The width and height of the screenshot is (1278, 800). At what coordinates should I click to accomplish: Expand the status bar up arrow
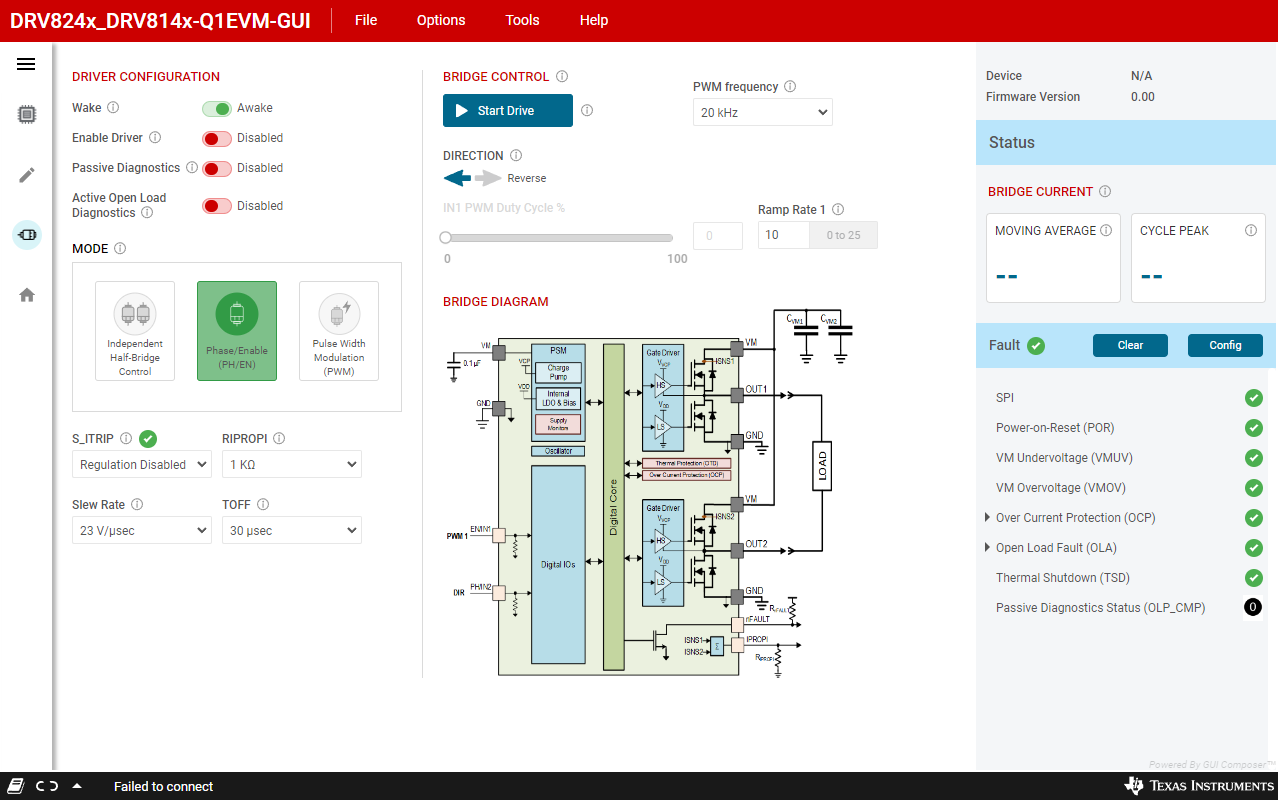pyautogui.click(x=77, y=786)
